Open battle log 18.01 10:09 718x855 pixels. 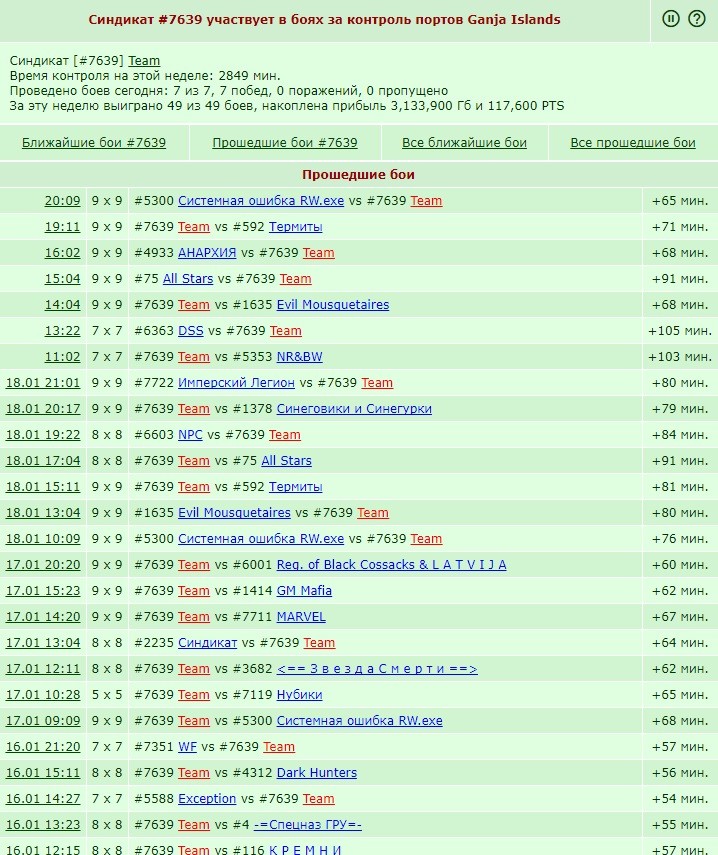pos(43,539)
